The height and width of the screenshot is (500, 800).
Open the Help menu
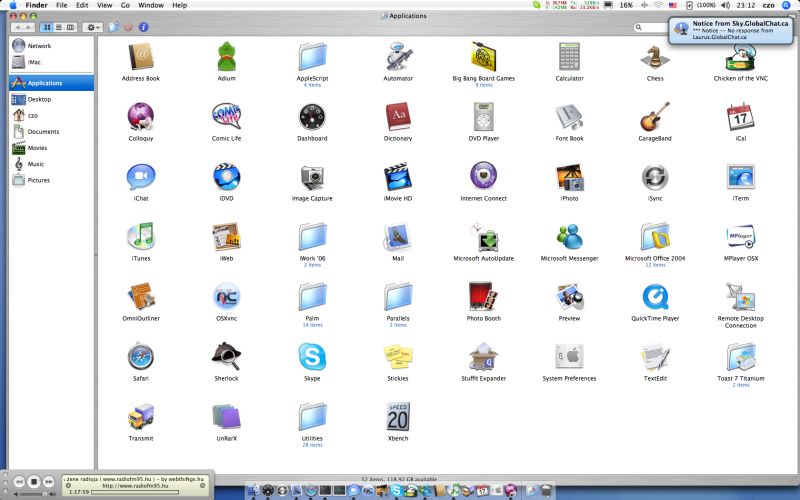coord(180,5)
